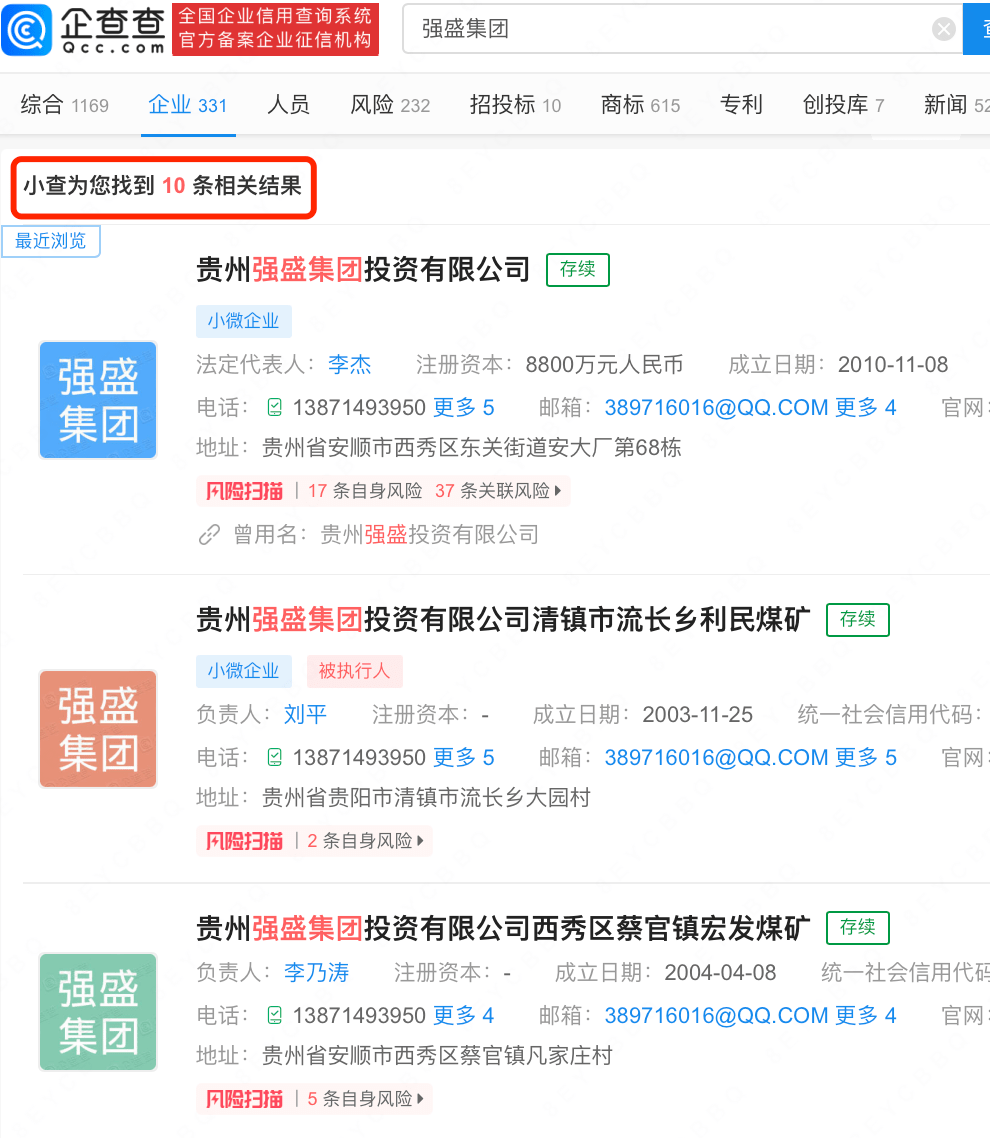
Task: Click former name 贵州强盛投资有限公司
Action: 430,535
